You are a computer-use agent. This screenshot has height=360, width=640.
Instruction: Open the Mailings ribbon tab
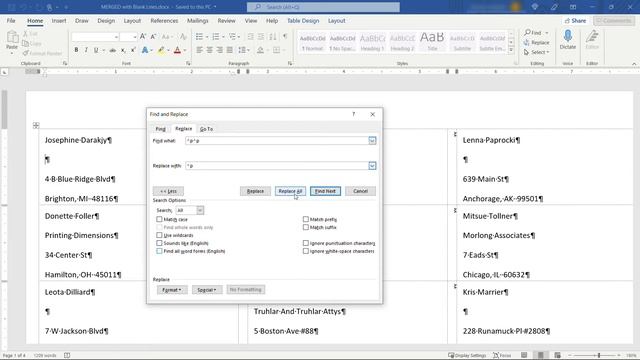[198, 20]
